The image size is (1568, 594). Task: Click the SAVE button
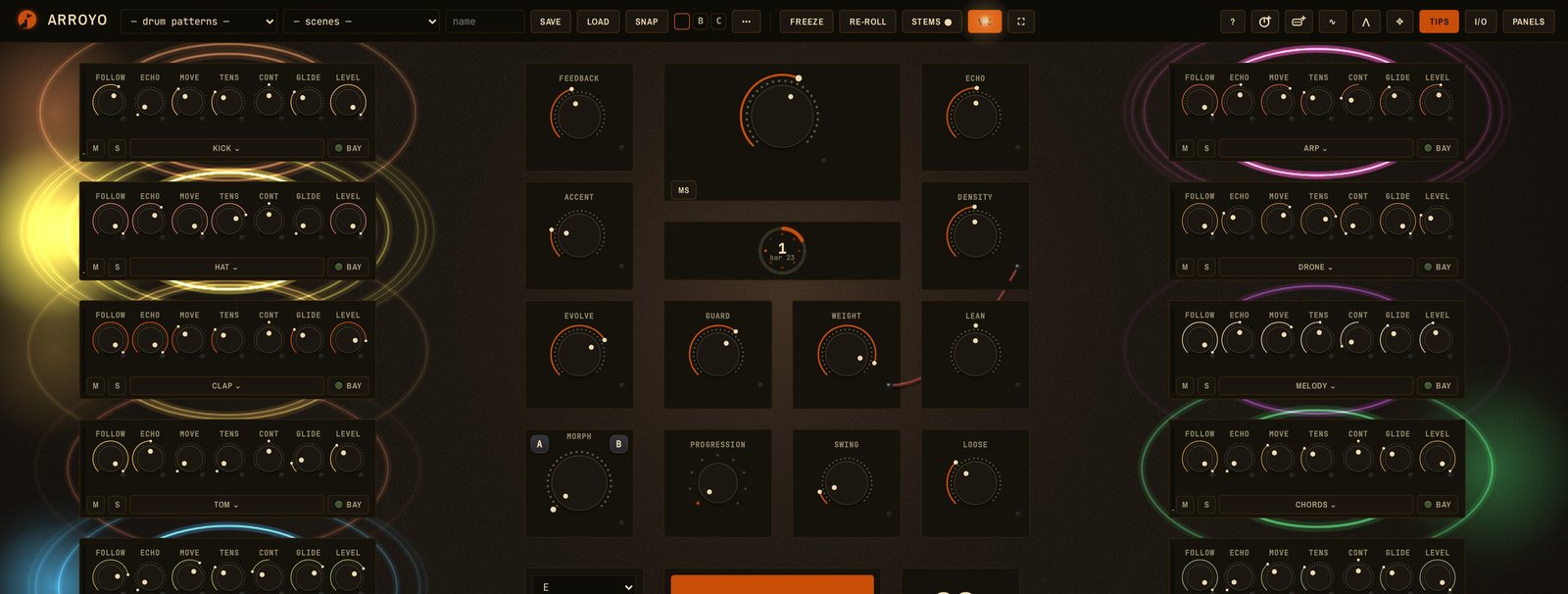pyautogui.click(x=551, y=22)
